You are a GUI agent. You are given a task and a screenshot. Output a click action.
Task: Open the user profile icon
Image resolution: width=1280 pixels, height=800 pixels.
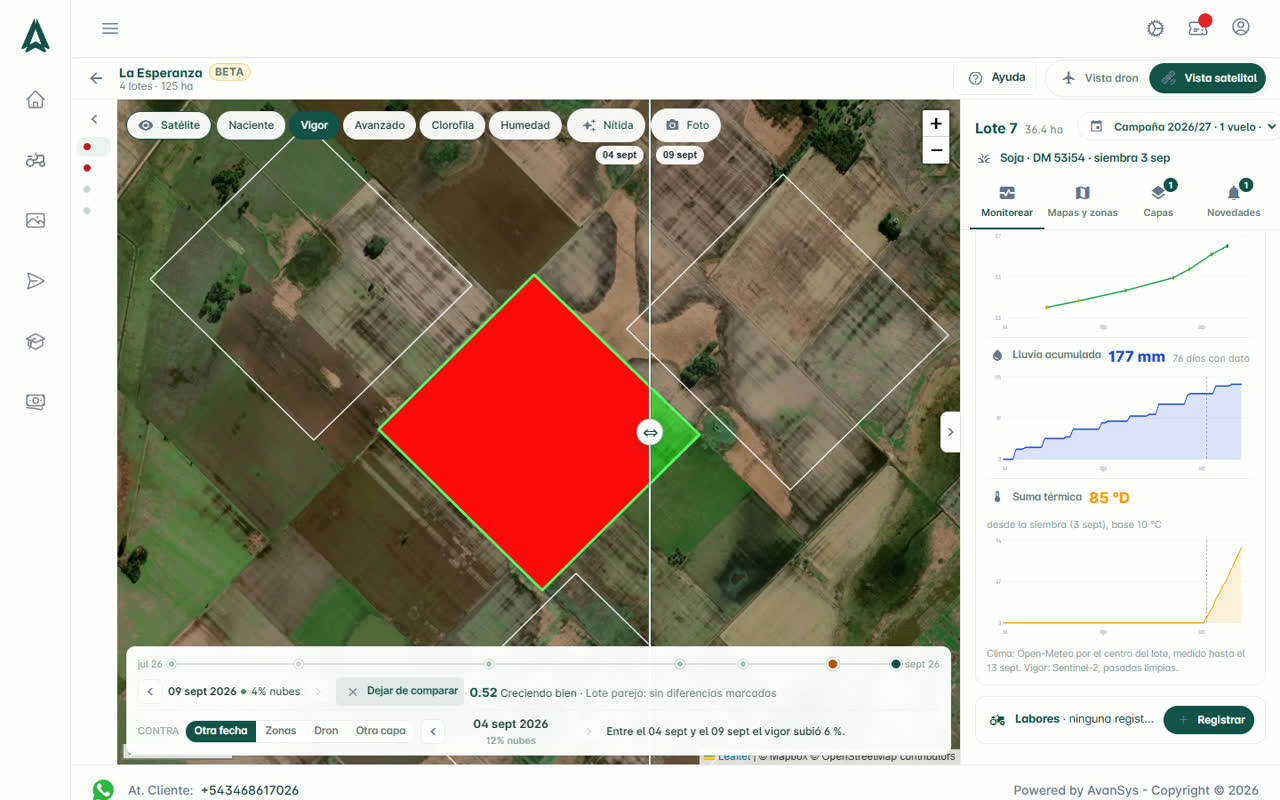[x=1241, y=27]
